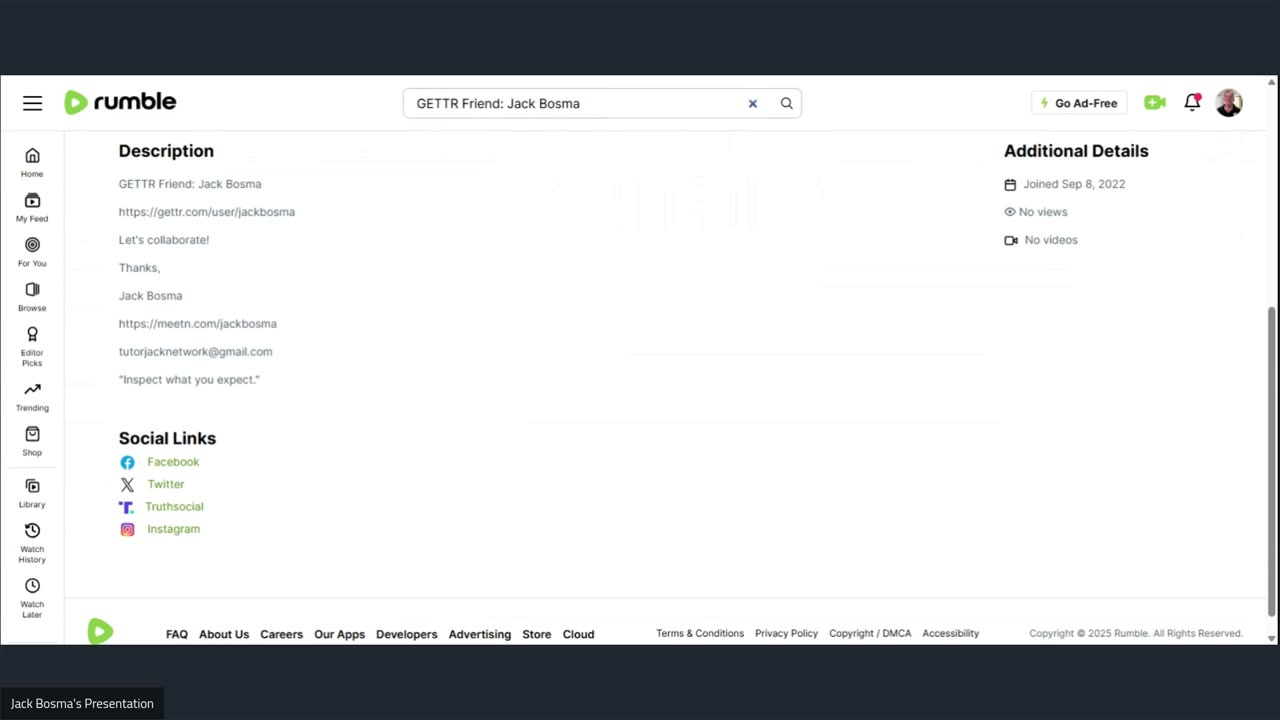Click the Go Ad-Free button

pyautogui.click(x=1079, y=103)
